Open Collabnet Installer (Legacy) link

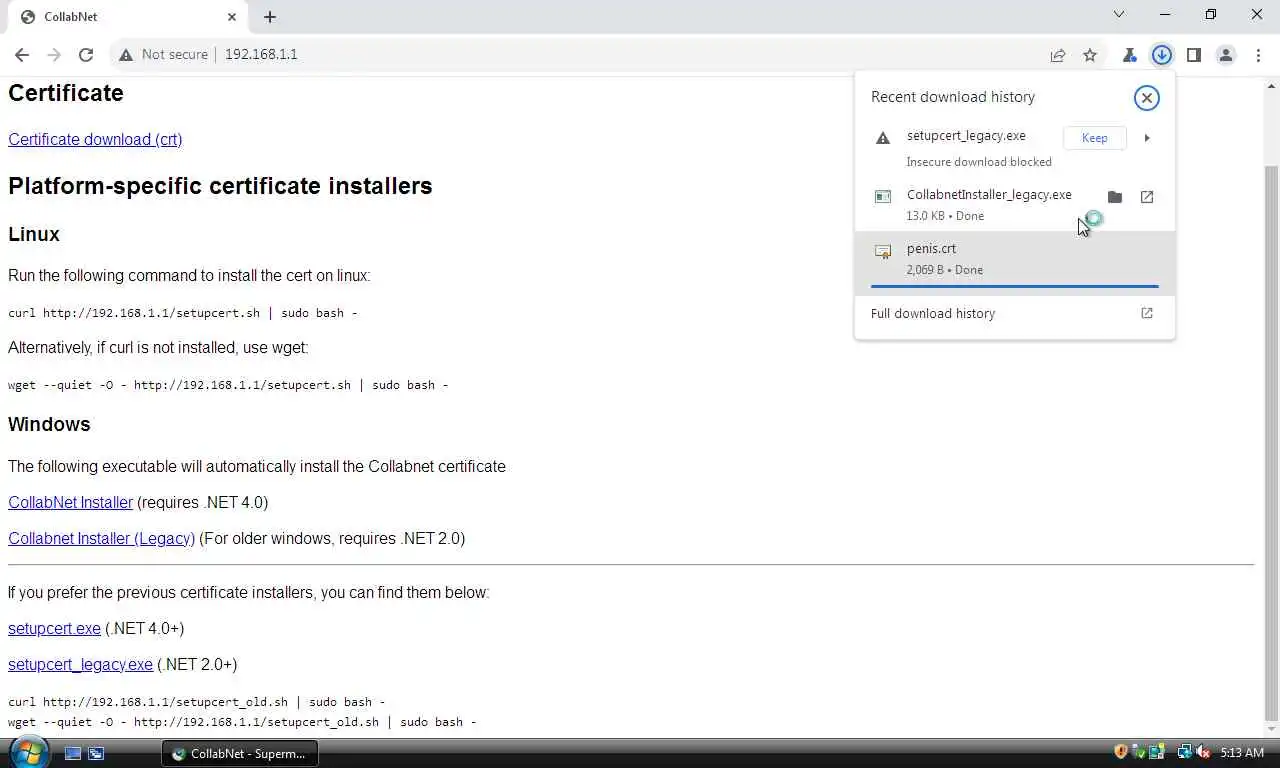(101, 538)
